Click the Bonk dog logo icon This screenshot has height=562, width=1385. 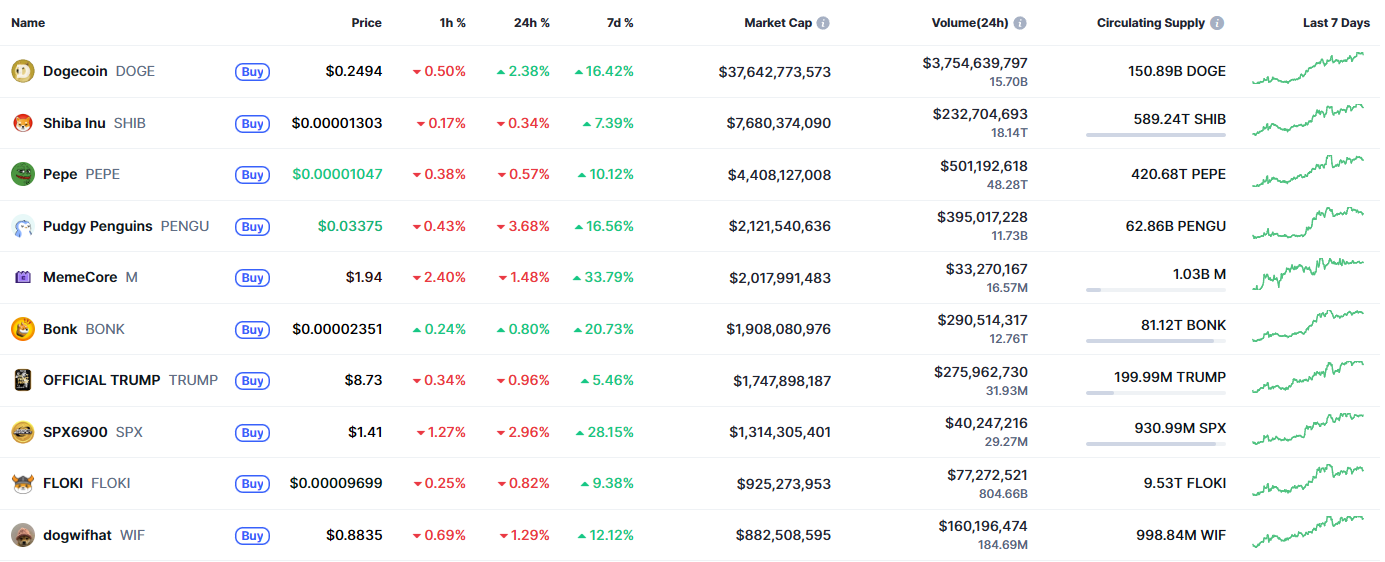pyautogui.click(x=22, y=329)
